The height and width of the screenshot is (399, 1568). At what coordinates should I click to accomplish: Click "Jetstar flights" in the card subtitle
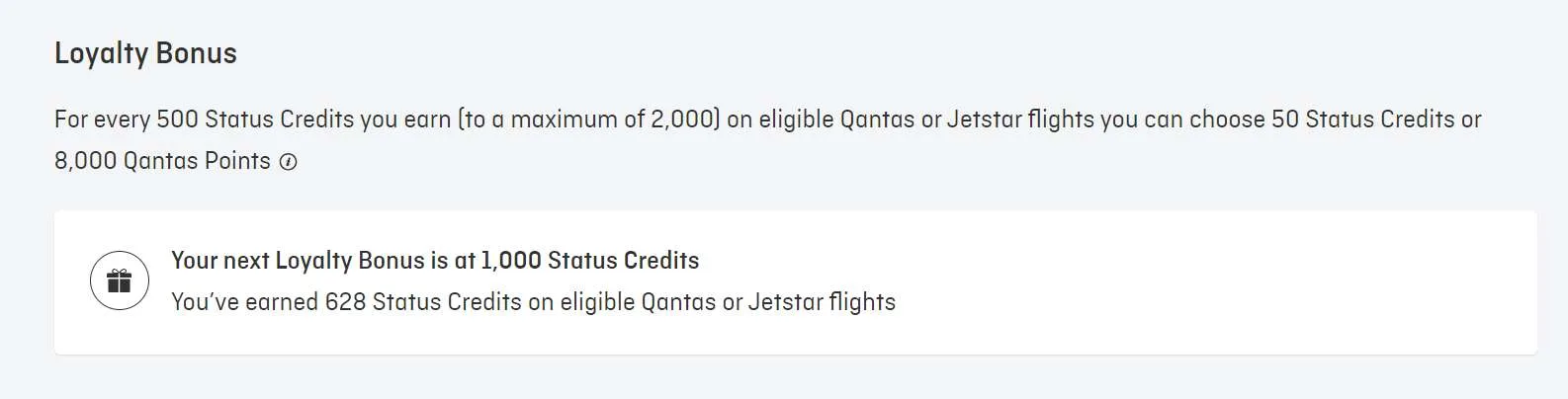822,302
